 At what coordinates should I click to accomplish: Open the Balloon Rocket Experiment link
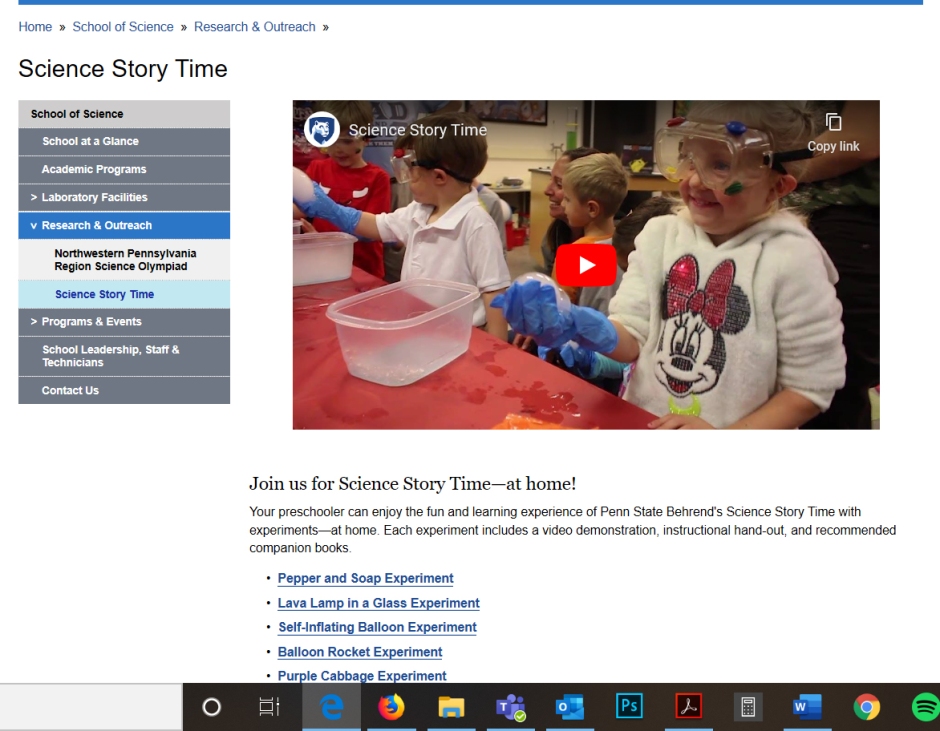(x=359, y=652)
